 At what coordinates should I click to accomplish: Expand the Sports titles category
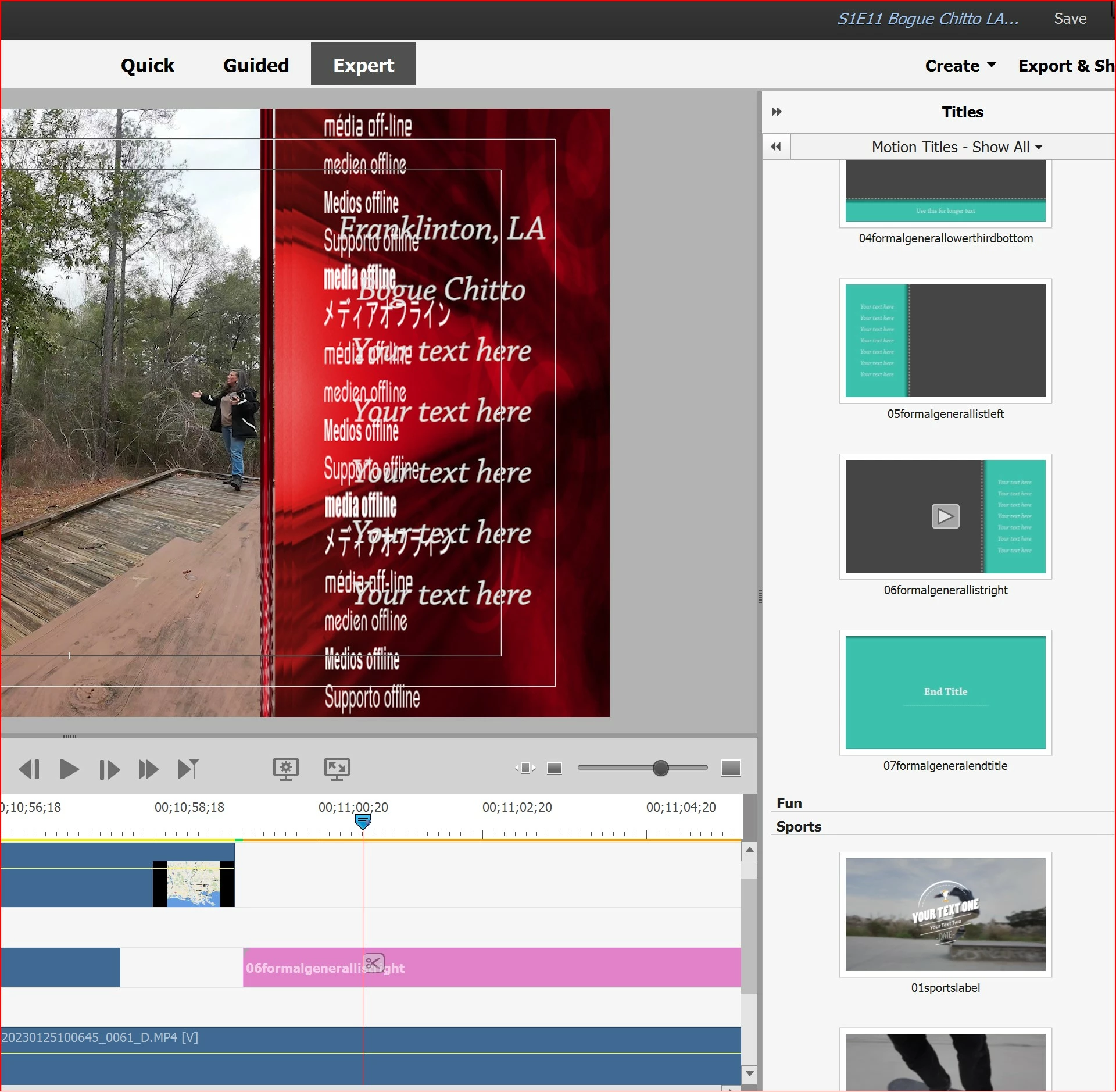coord(798,826)
